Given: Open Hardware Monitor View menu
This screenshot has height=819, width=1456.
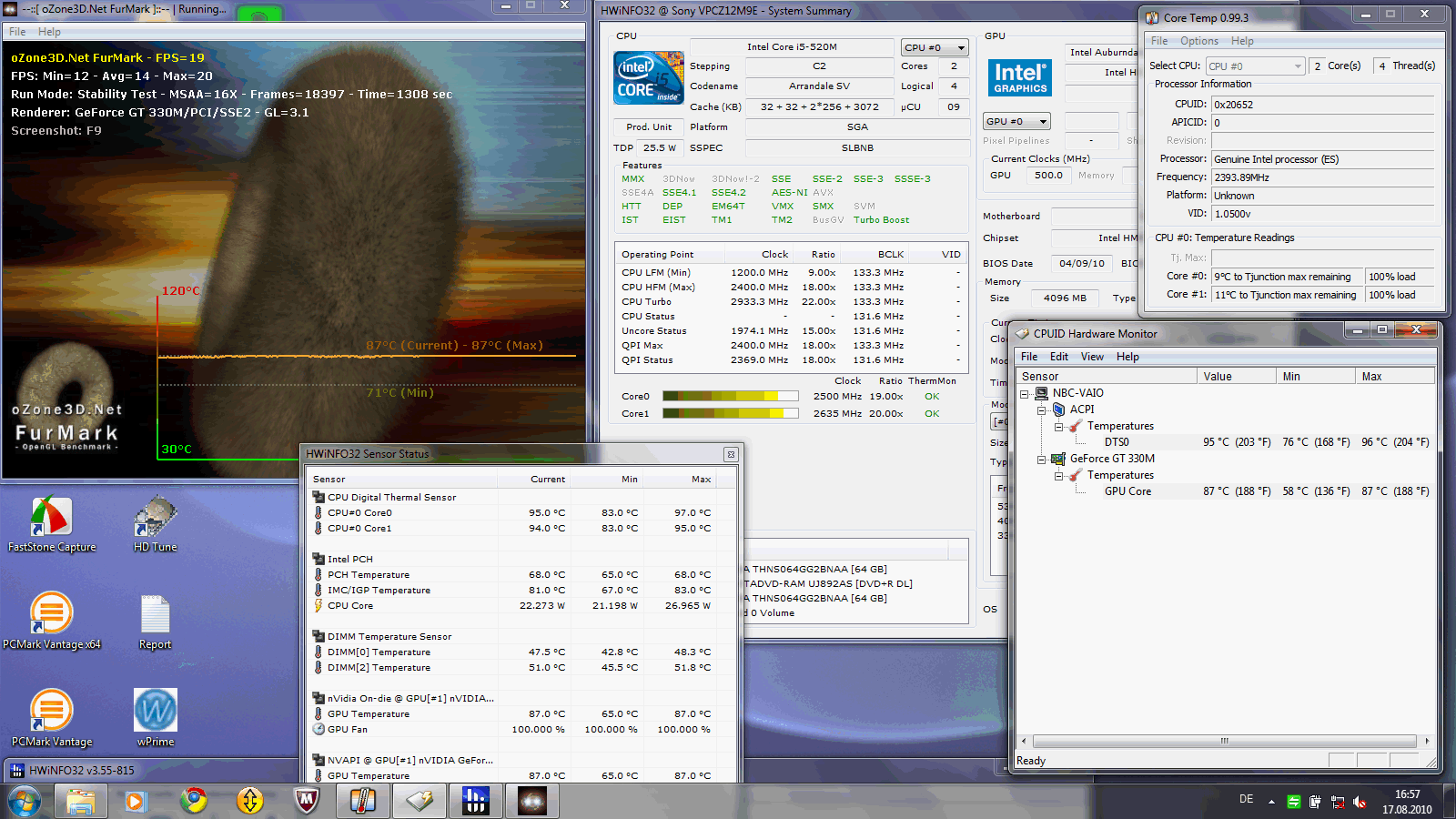Looking at the screenshot, I should [1092, 357].
